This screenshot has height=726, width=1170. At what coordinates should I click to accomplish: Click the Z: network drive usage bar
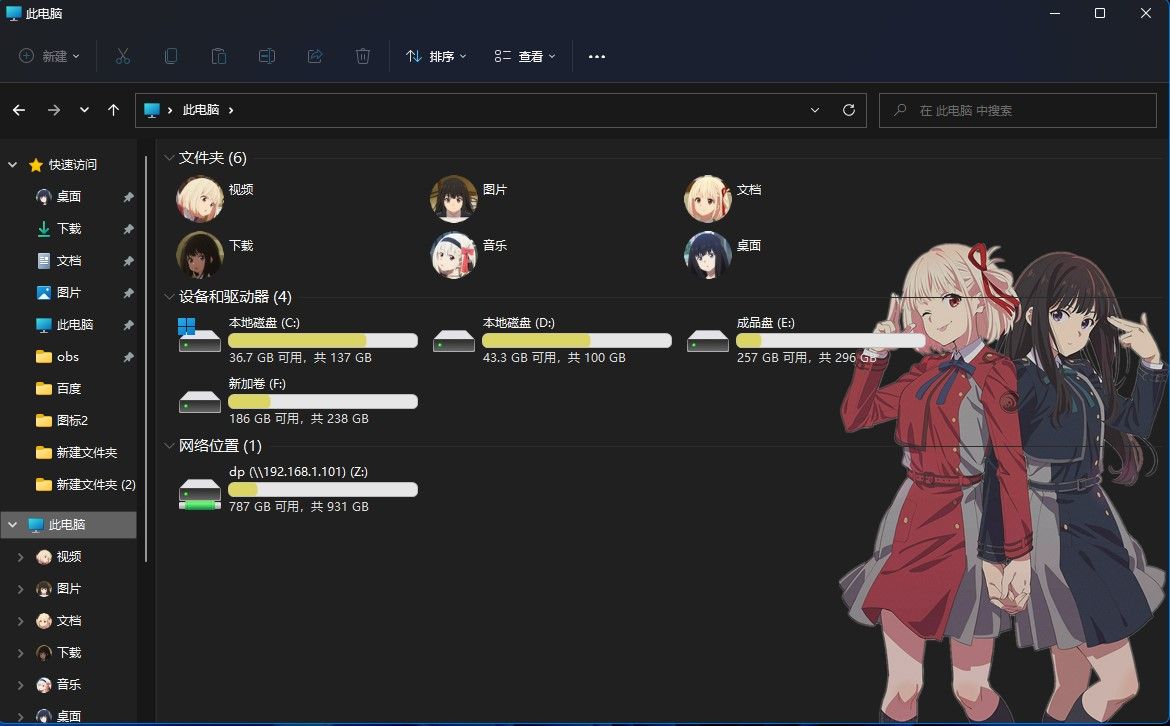322,489
